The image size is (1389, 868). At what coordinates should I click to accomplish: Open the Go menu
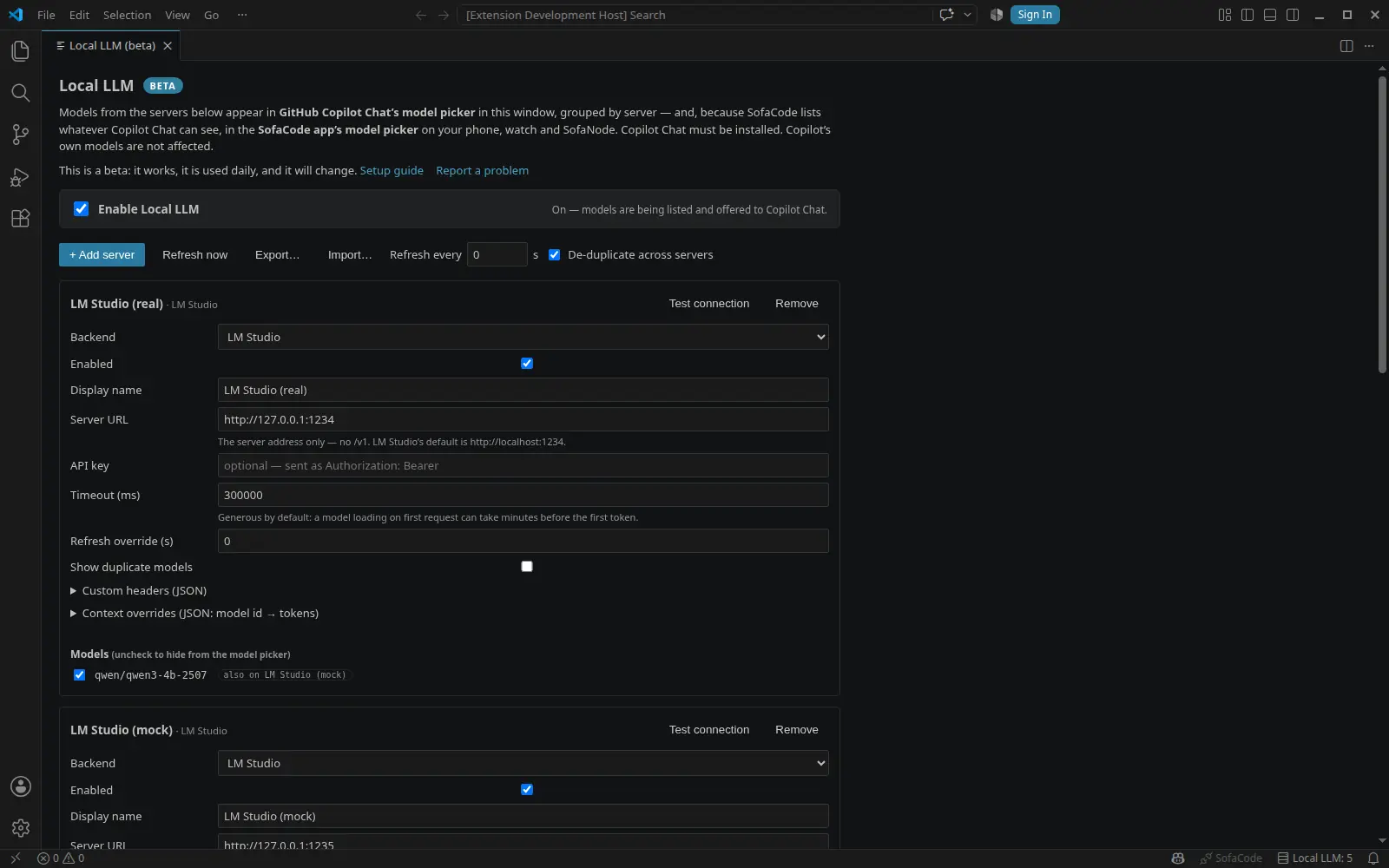[211, 15]
